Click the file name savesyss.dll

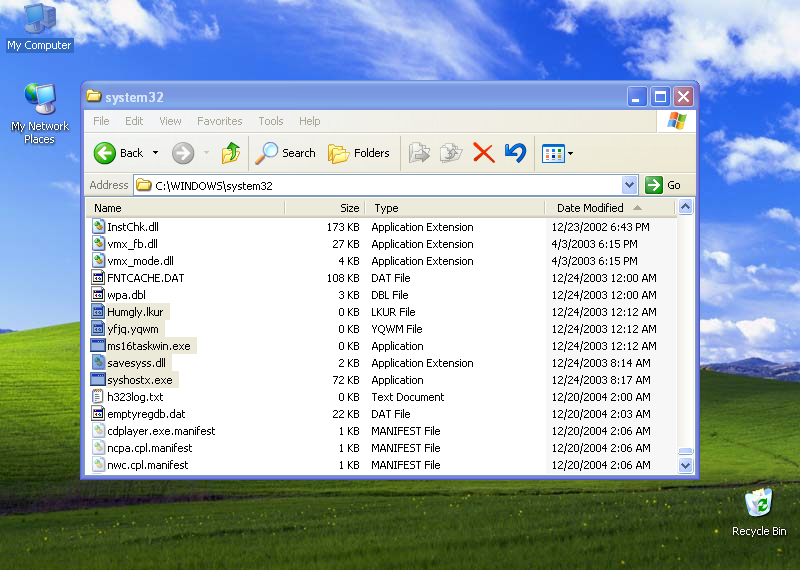coord(136,363)
